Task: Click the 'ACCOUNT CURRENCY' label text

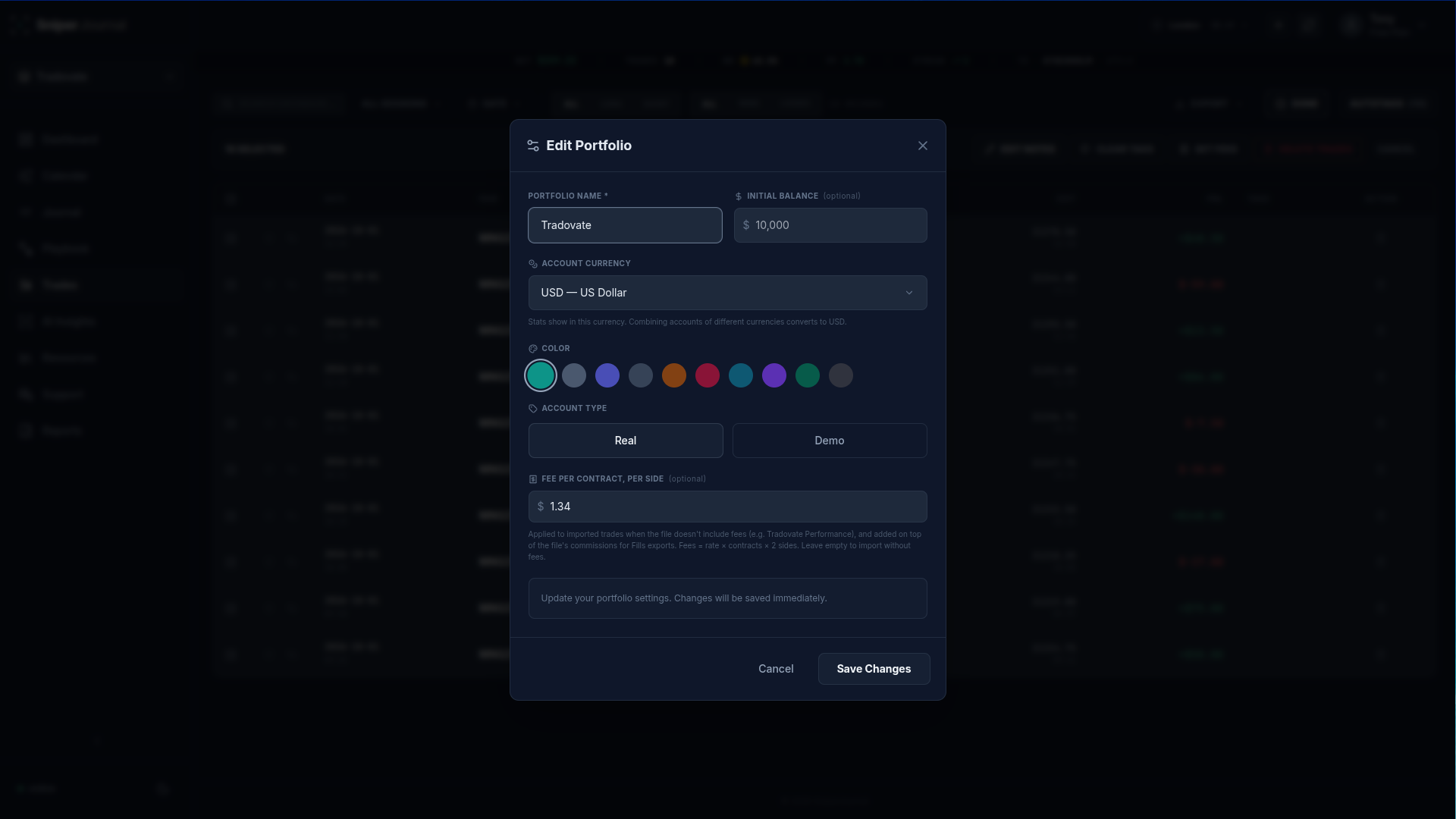Action: 586,263
